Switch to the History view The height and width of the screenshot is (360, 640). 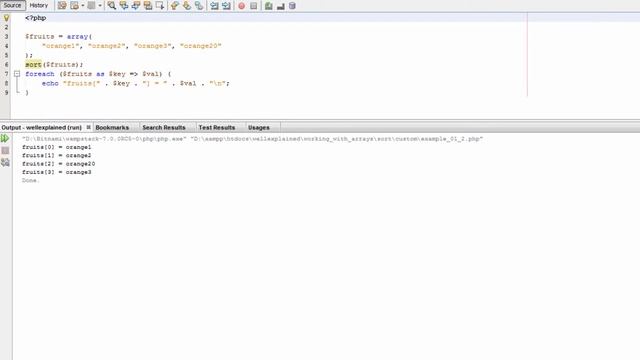pos(39,5)
